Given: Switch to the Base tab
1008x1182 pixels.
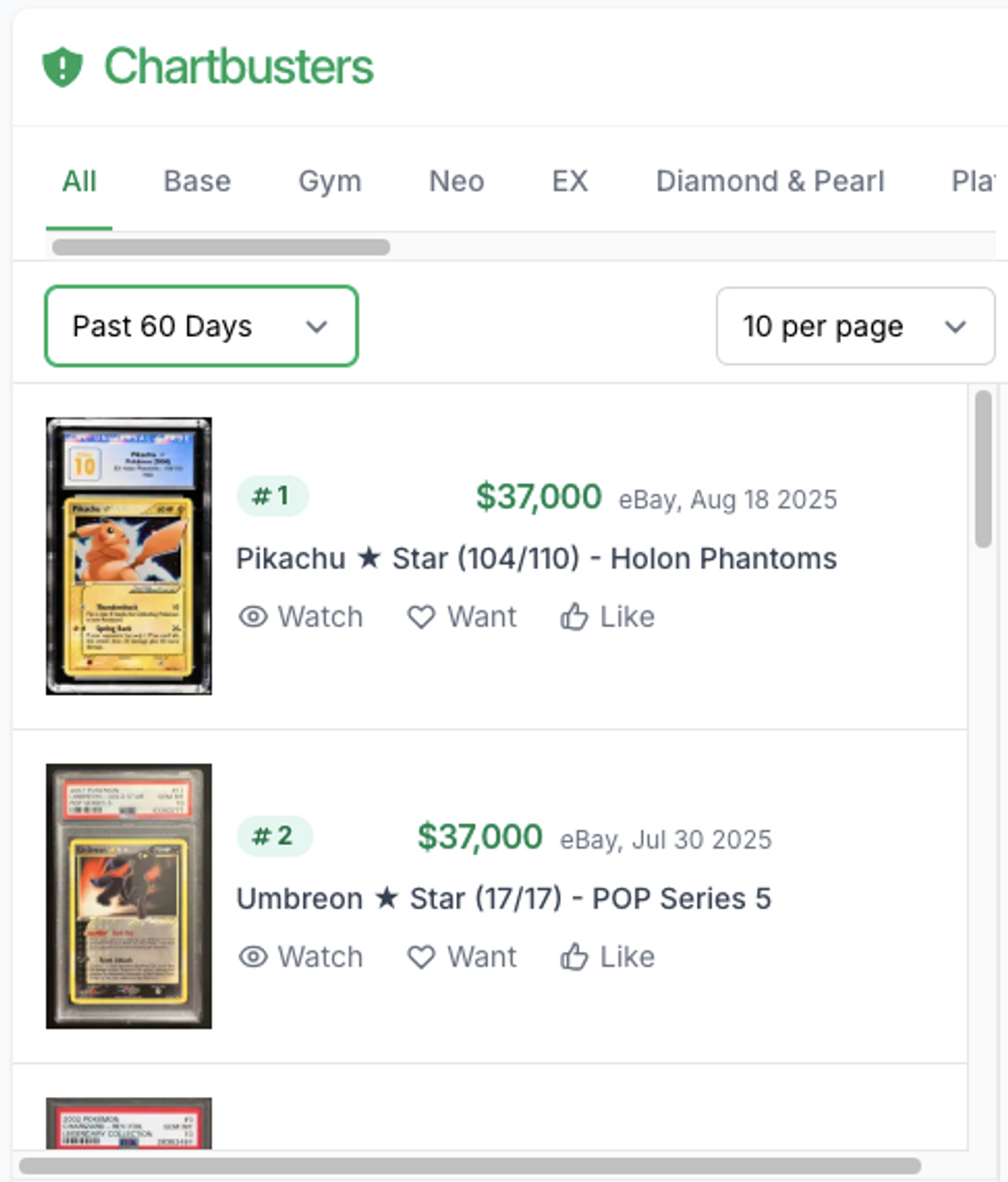Looking at the screenshot, I should [197, 181].
